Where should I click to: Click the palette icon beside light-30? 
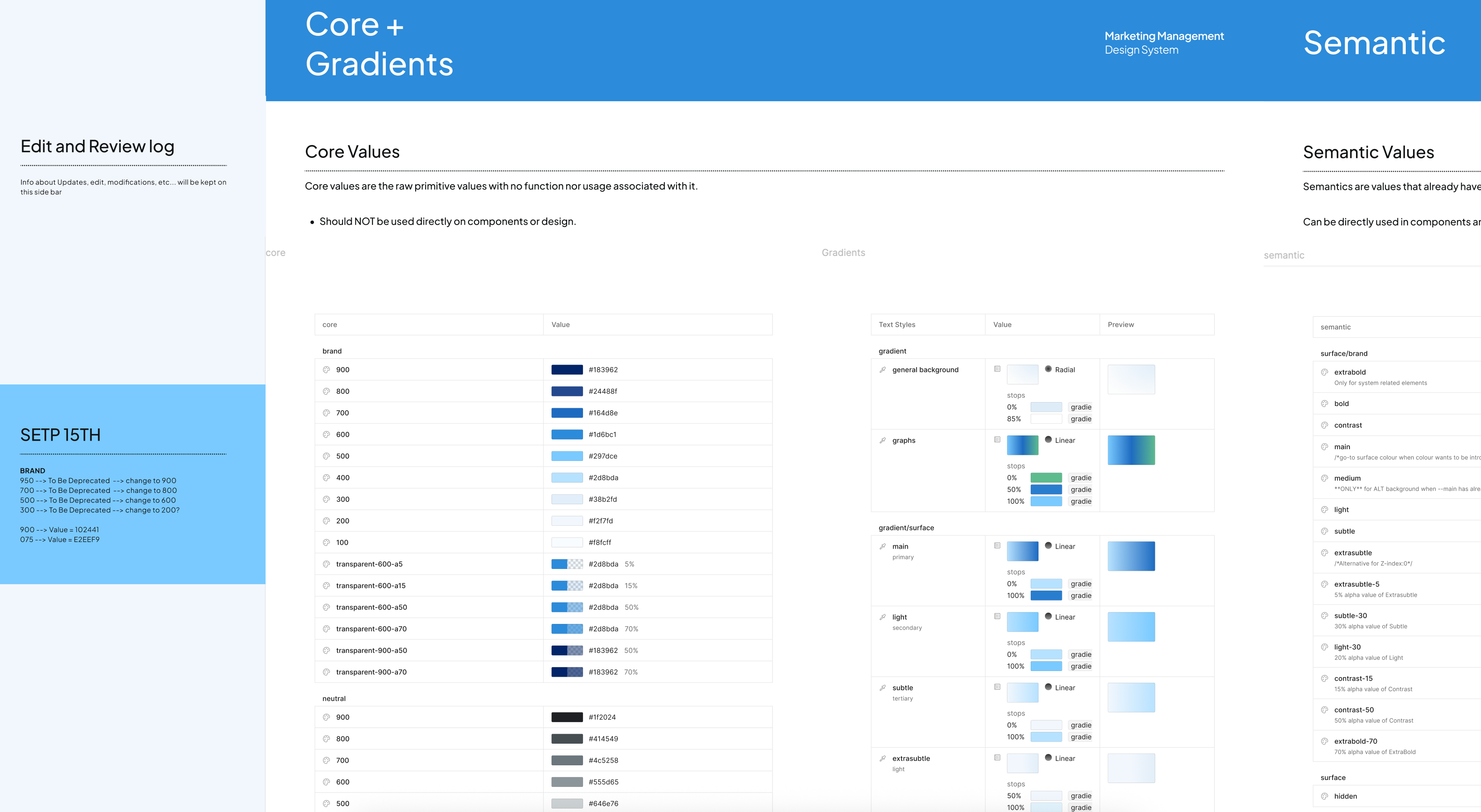pyautogui.click(x=1324, y=647)
